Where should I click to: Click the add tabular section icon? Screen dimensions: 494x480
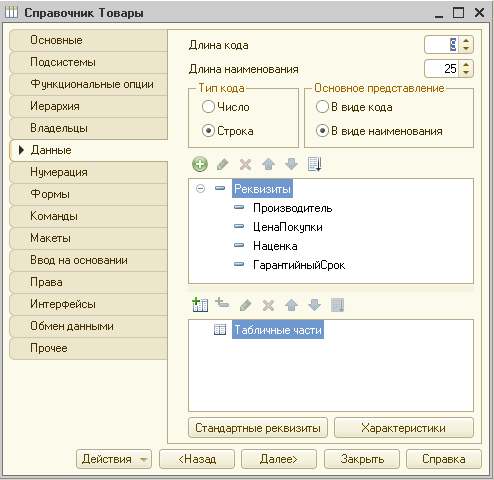[200, 305]
